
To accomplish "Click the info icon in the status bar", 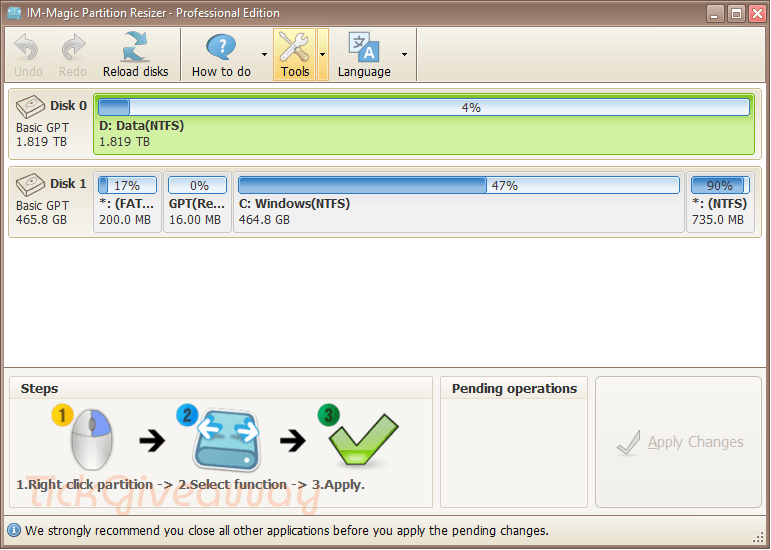I will 14,530.
